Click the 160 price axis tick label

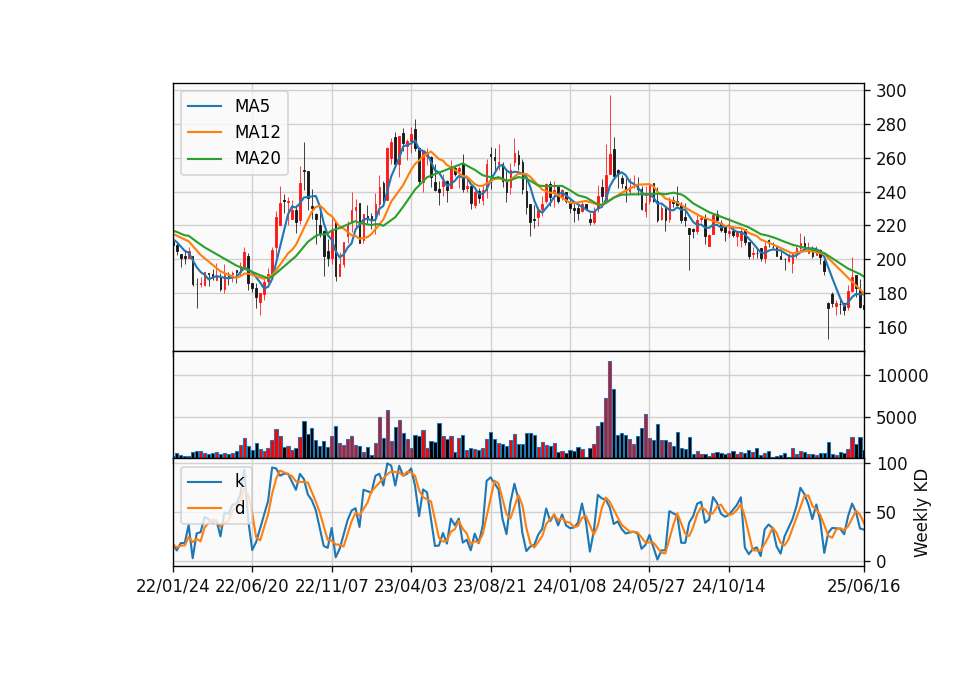point(891,328)
